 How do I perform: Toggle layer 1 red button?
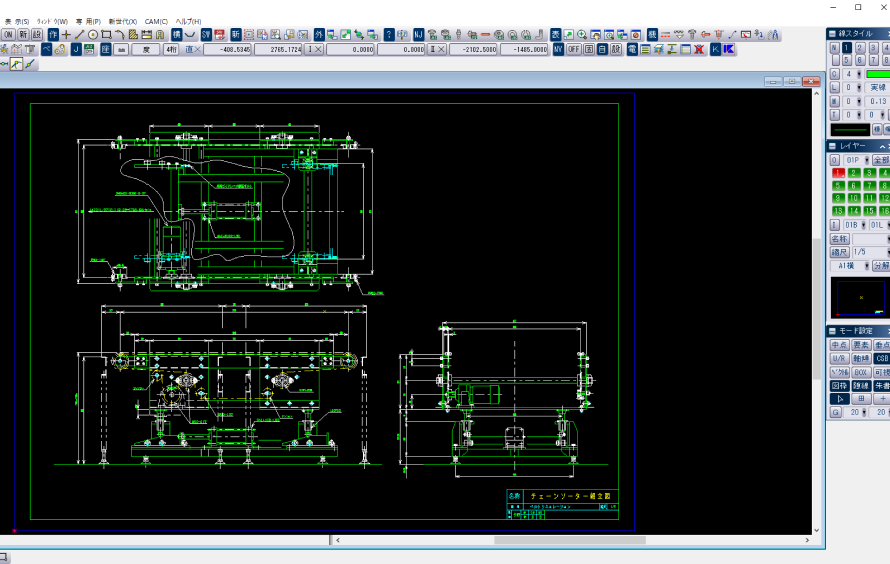[838, 173]
